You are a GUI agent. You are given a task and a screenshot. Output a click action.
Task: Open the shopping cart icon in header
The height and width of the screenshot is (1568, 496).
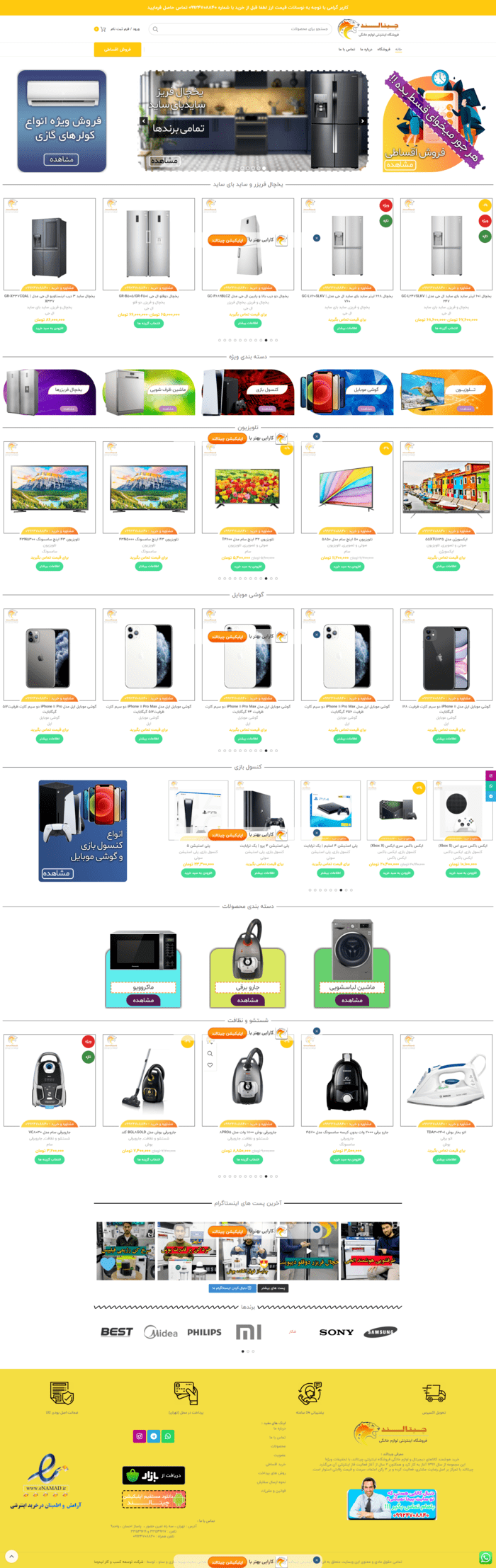click(103, 29)
